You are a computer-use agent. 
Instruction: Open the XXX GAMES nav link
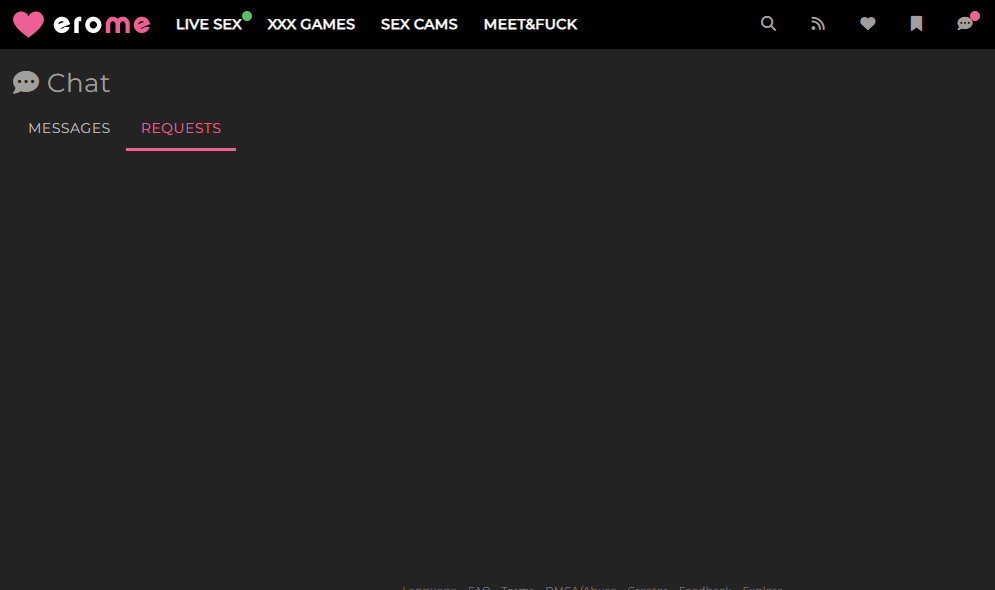(311, 24)
